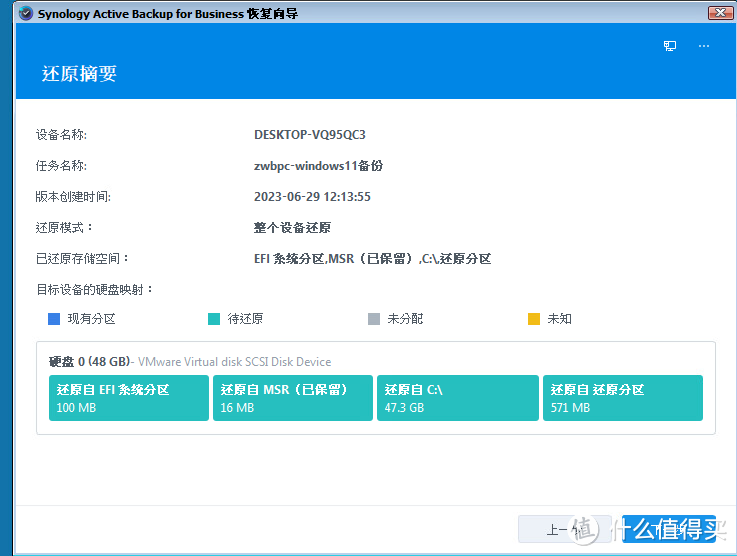The height and width of the screenshot is (556, 737).
Task: Click restore mode value 整个设备还原
Action: [292, 227]
